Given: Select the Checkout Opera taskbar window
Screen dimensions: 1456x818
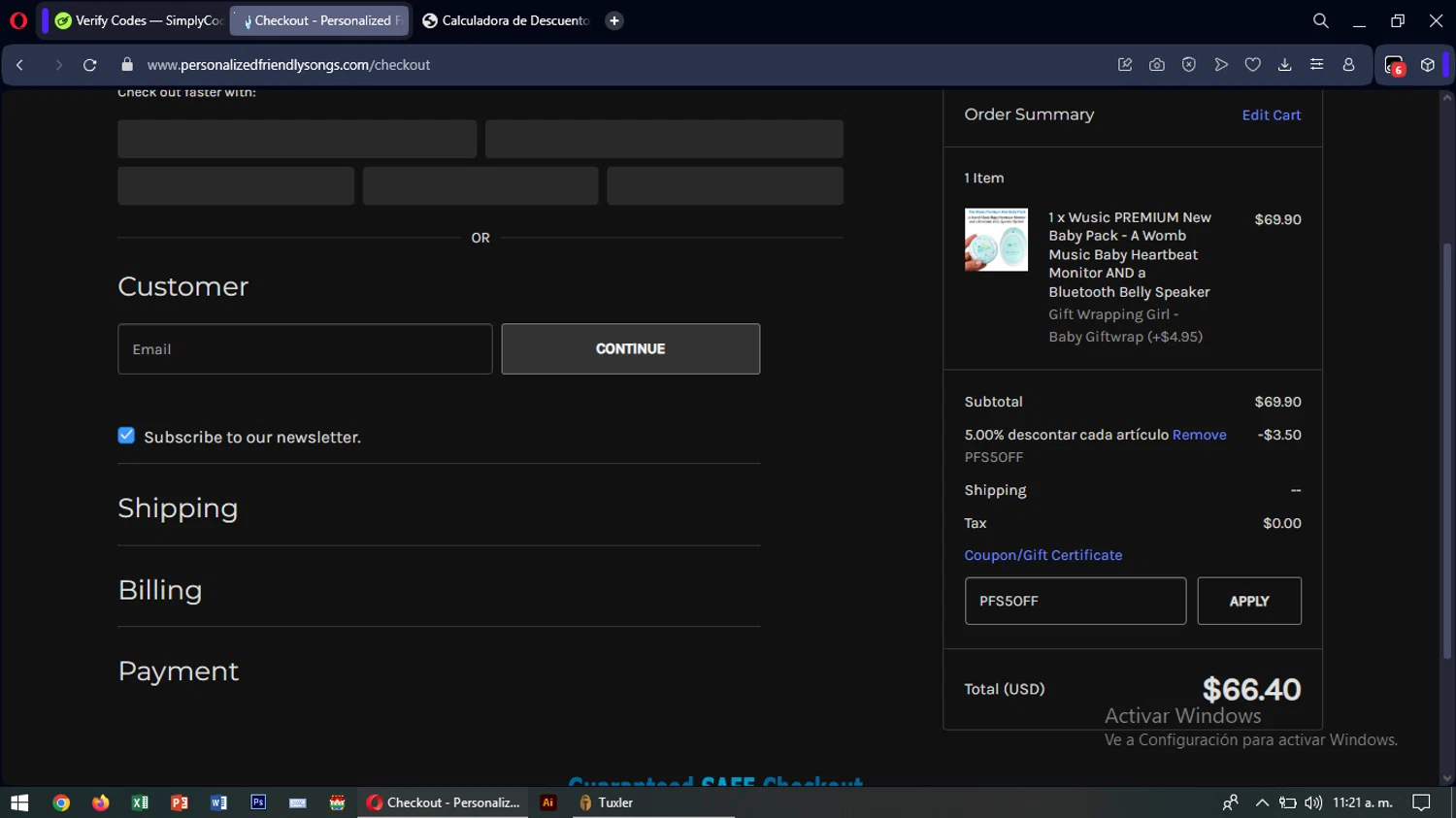Looking at the screenshot, I should pyautogui.click(x=443, y=802).
